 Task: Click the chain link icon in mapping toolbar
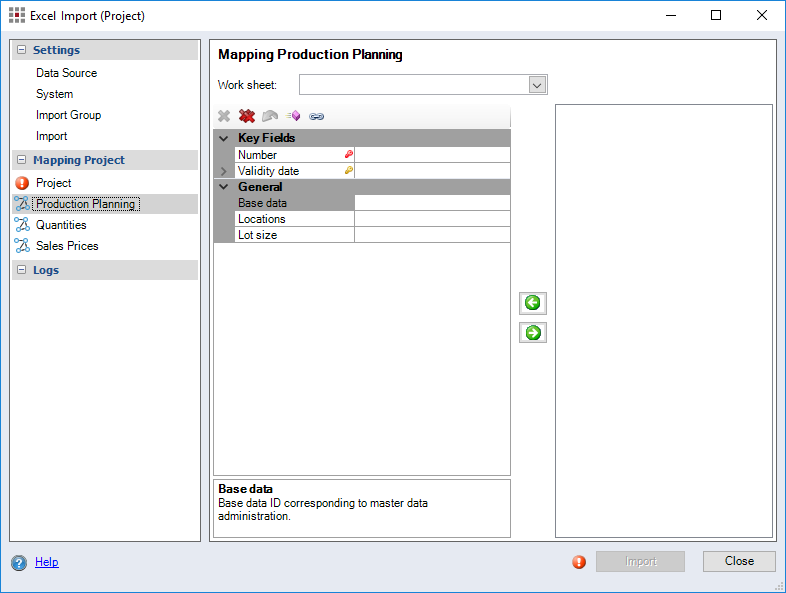[x=317, y=116]
